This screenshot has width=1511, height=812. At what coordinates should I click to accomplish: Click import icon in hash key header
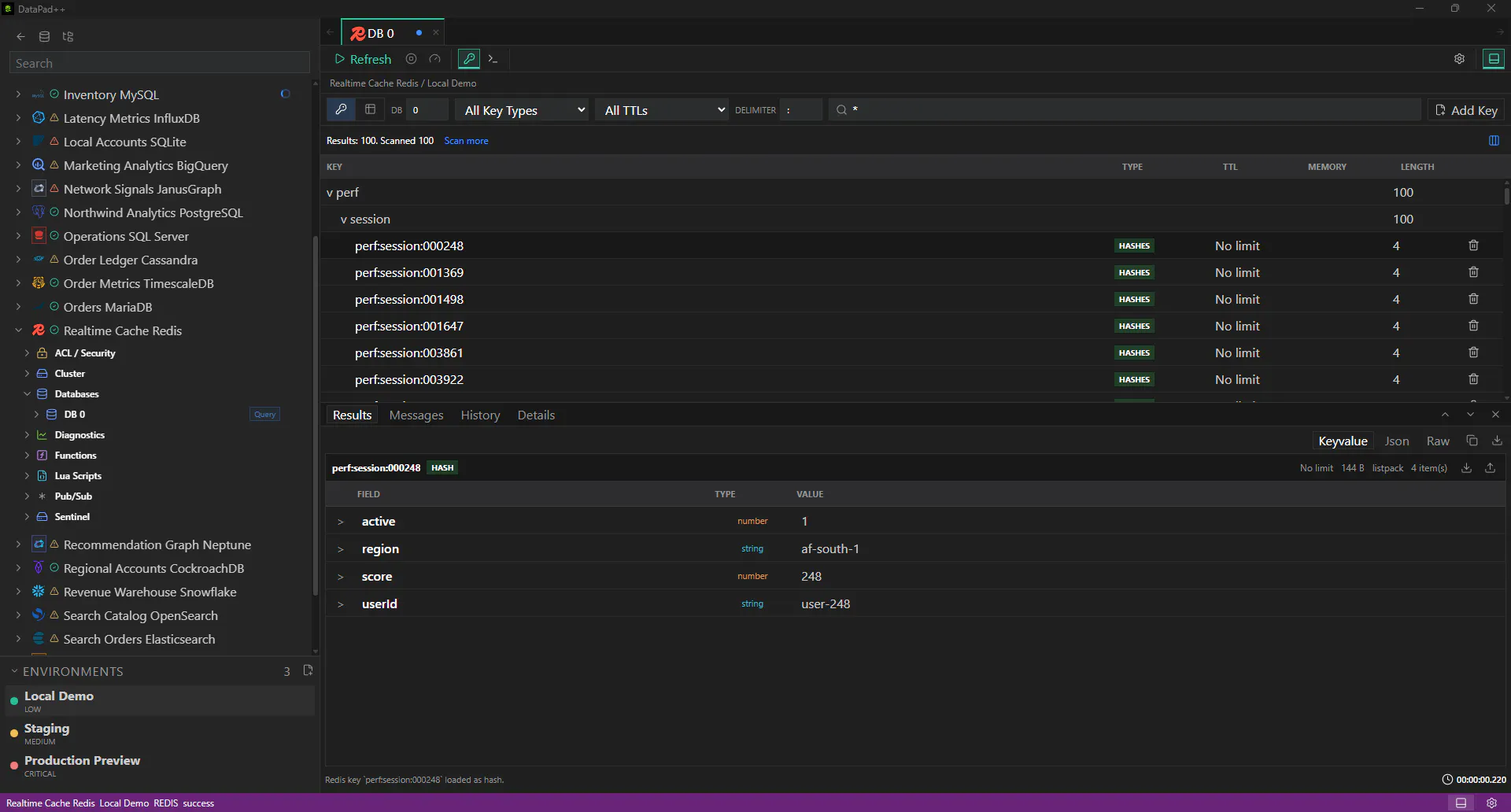(1467, 467)
